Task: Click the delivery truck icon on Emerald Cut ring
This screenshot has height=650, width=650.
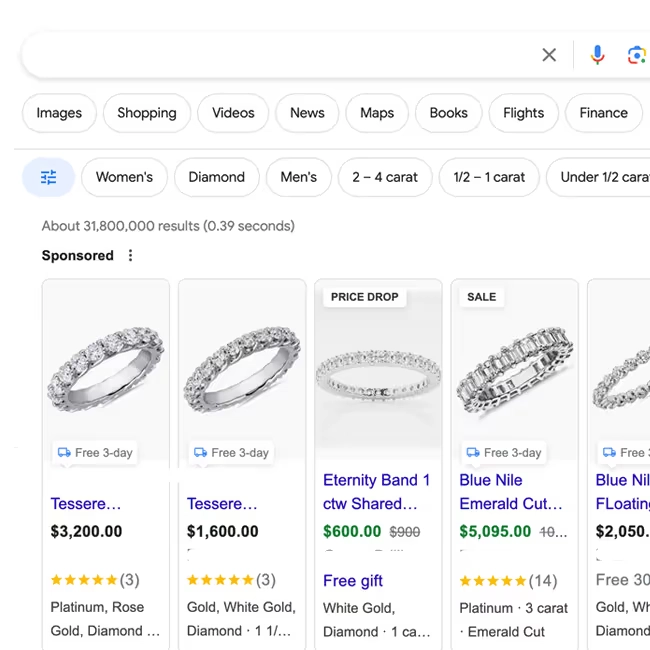Action: (x=473, y=452)
